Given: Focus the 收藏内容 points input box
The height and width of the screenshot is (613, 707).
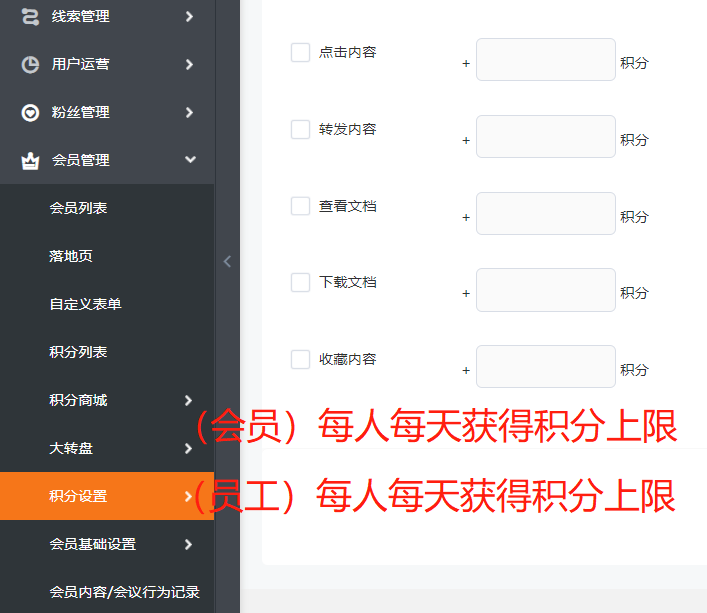Looking at the screenshot, I should click(545, 366).
